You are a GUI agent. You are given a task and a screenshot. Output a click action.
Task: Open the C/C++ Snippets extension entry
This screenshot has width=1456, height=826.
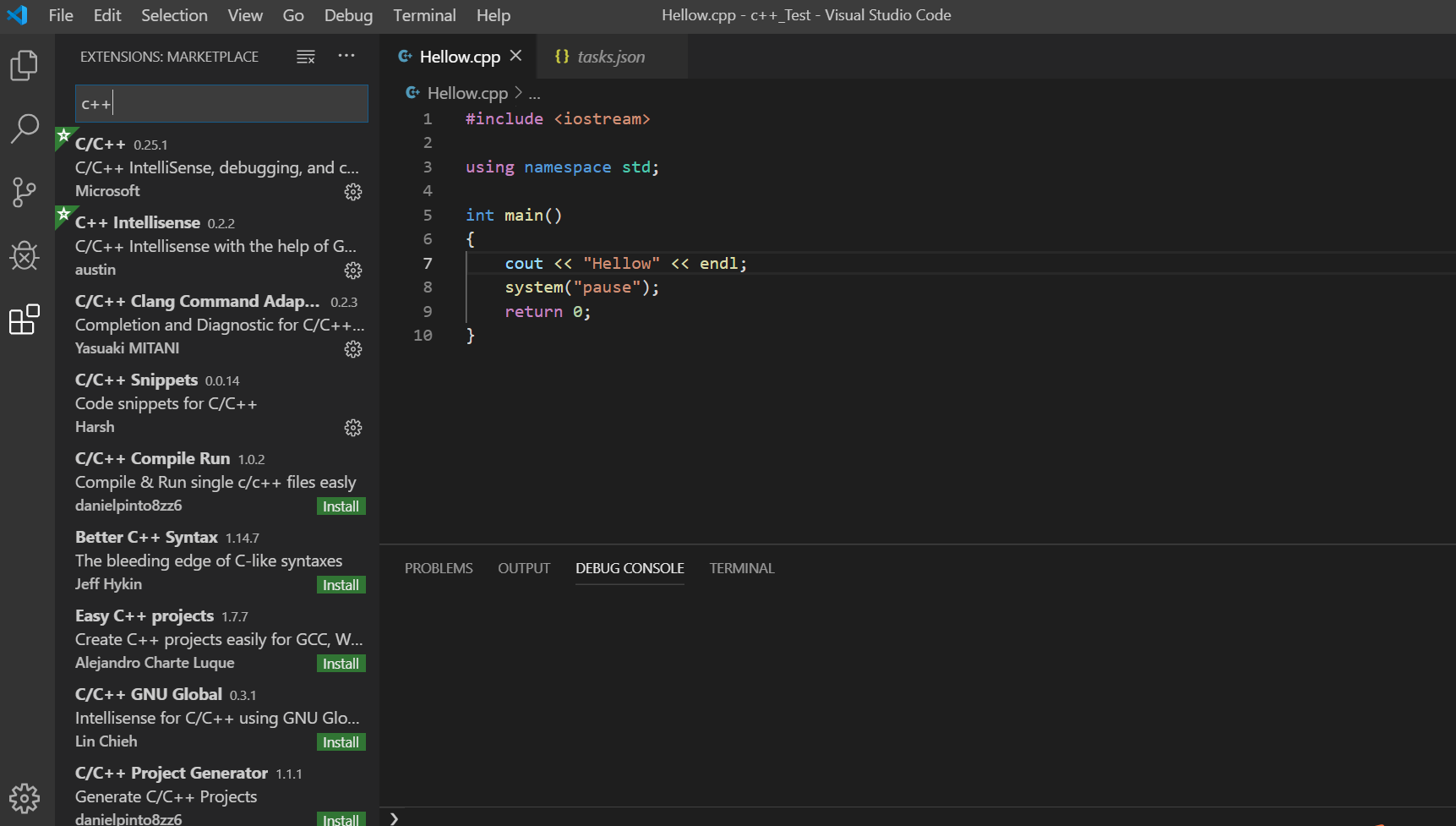point(217,403)
